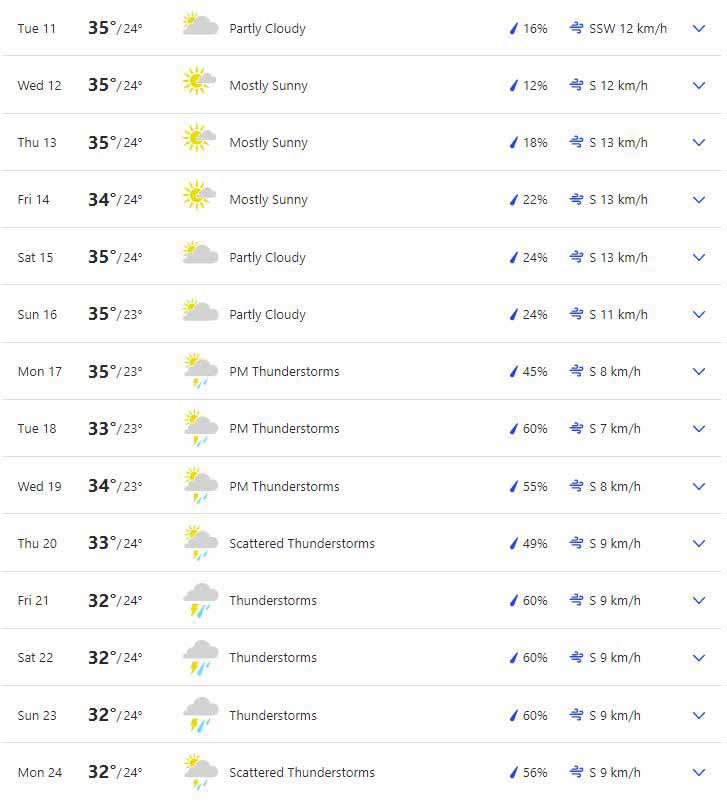Expand the Mon 24 forecast chevron
727x803 pixels.
(699, 772)
